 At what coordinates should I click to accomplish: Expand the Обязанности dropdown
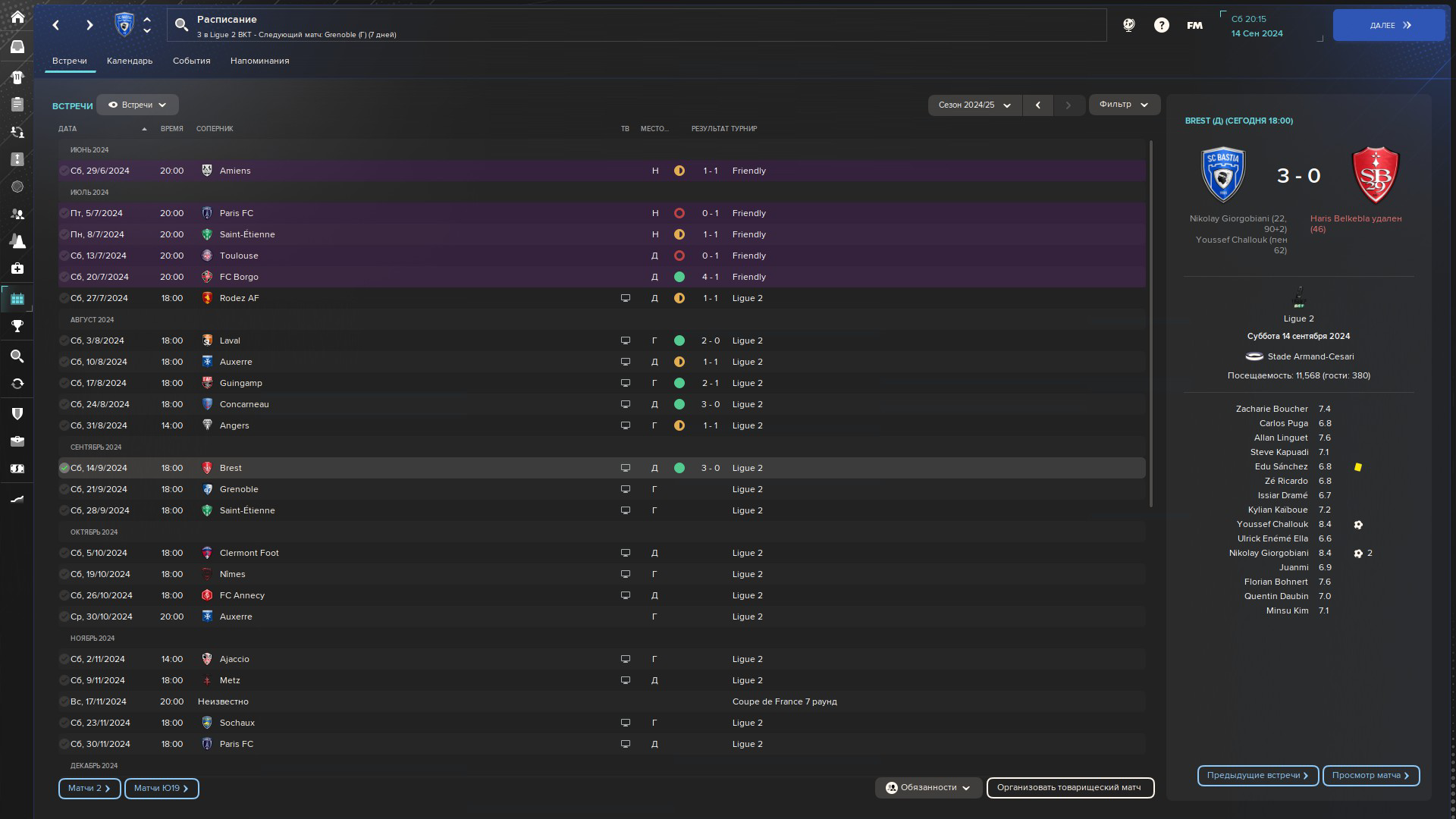click(x=928, y=788)
